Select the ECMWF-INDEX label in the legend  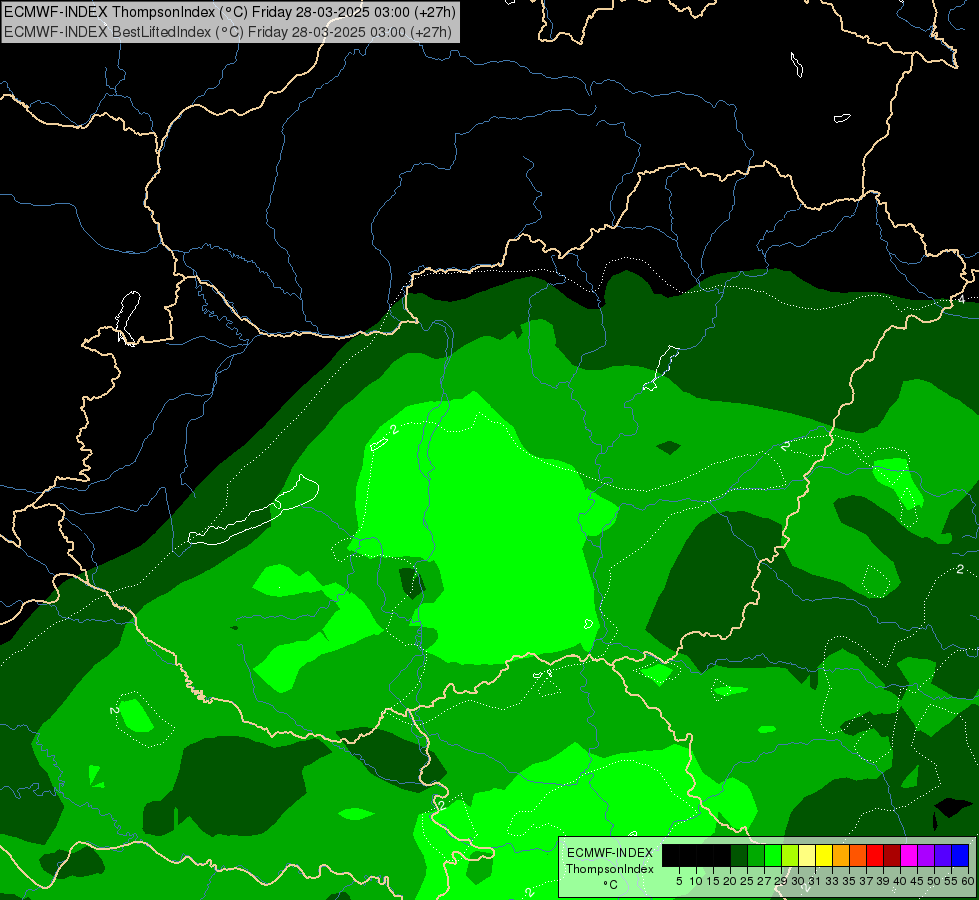609,853
